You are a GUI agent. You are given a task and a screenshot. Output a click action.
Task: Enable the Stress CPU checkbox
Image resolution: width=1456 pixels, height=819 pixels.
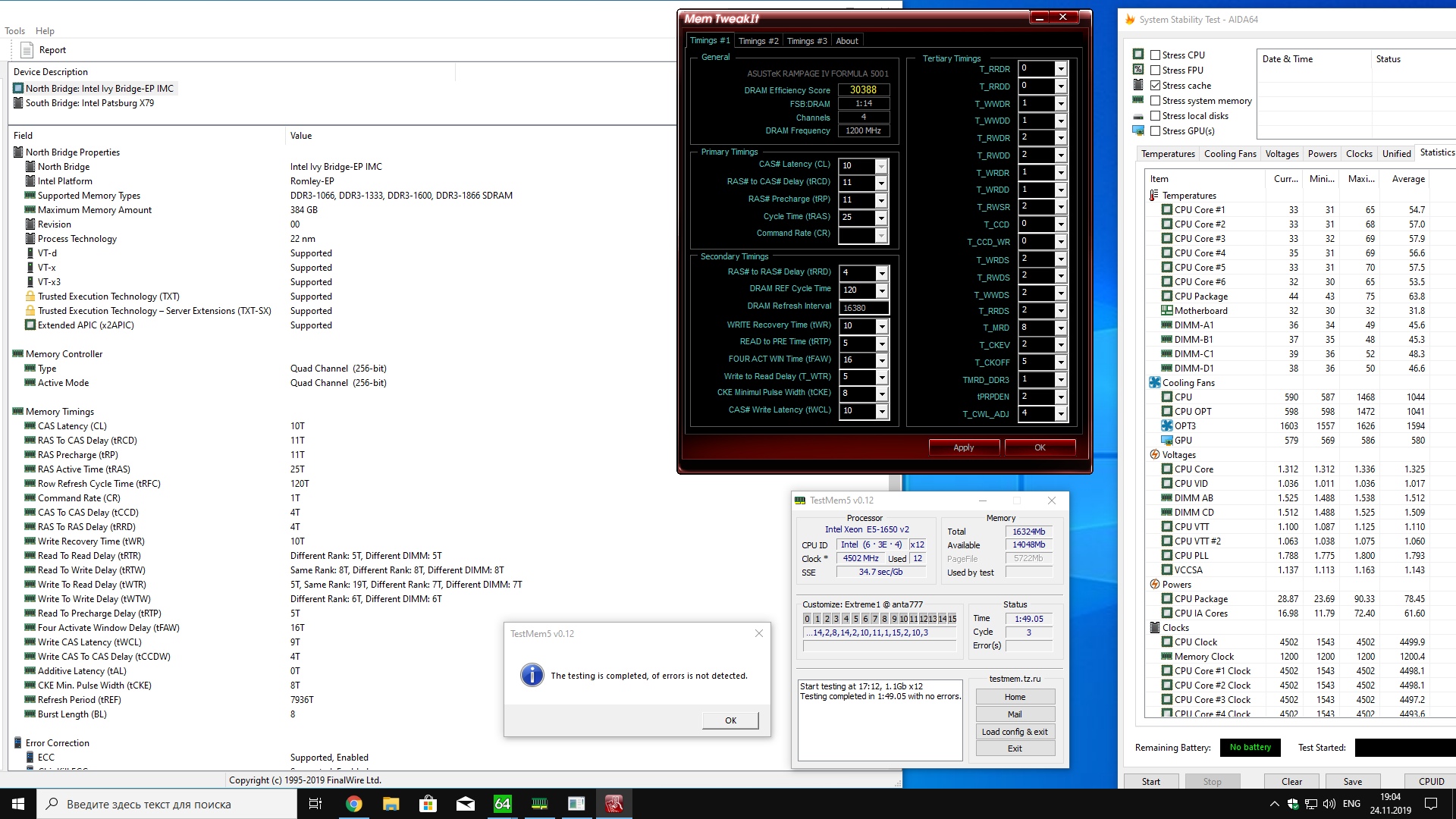(x=1155, y=55)
